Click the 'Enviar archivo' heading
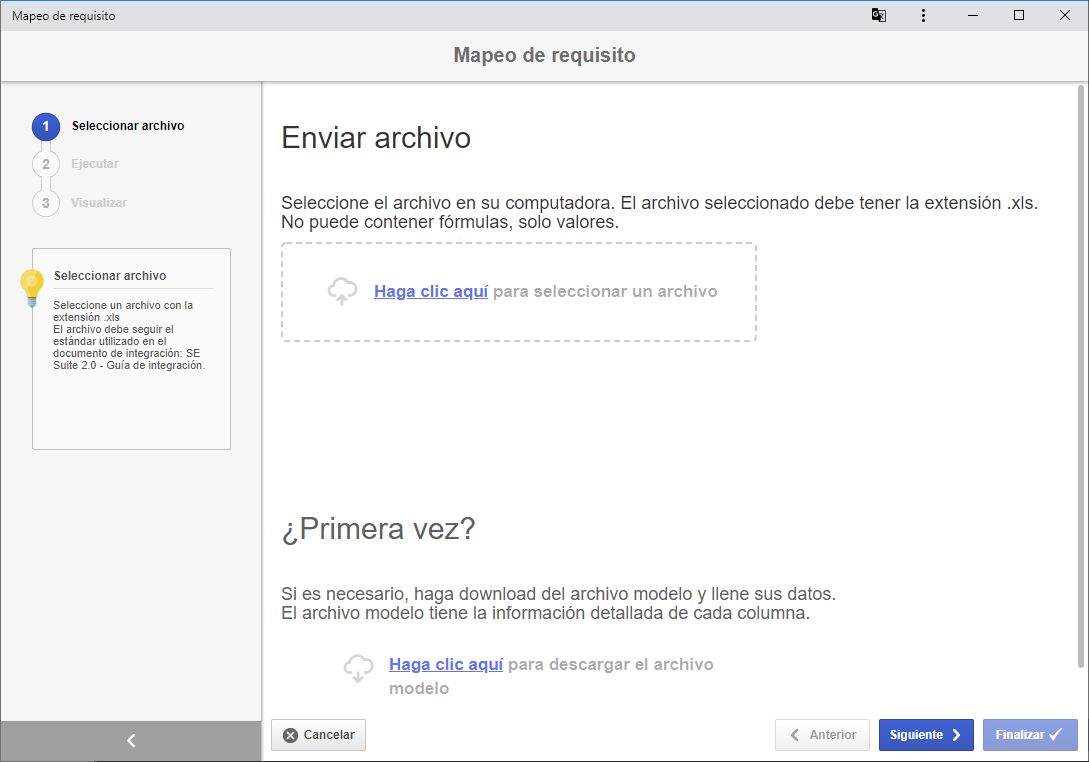 (x=376, y=138)
